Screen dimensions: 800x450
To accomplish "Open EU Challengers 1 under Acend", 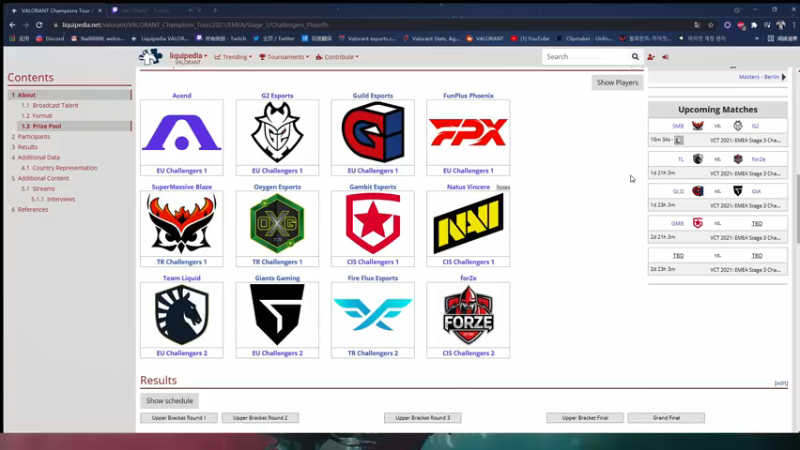I will [182, 170].
